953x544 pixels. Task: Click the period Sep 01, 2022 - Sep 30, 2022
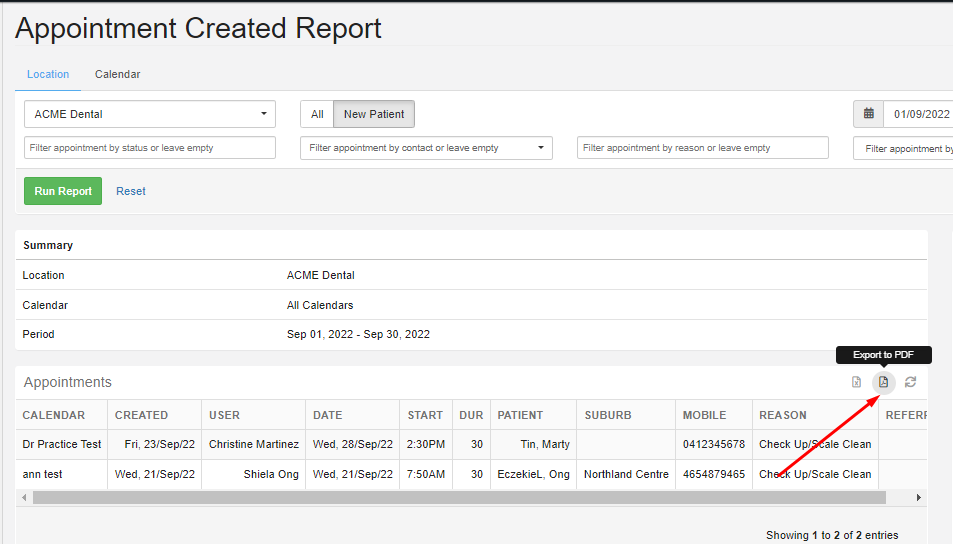[x=358, y=334]
